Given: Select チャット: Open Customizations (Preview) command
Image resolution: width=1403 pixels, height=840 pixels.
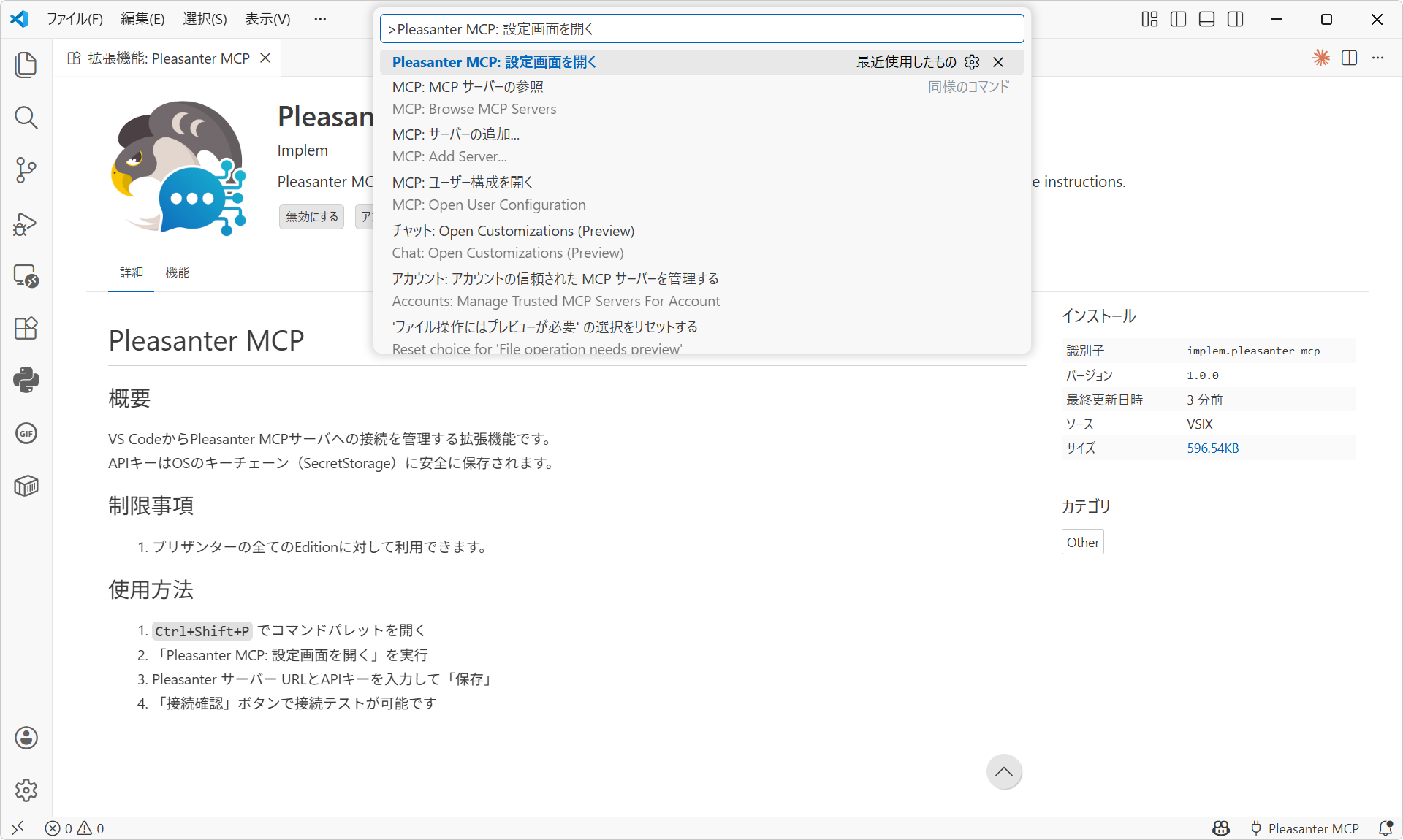Looking at the screenshot, I should [701, 242].
